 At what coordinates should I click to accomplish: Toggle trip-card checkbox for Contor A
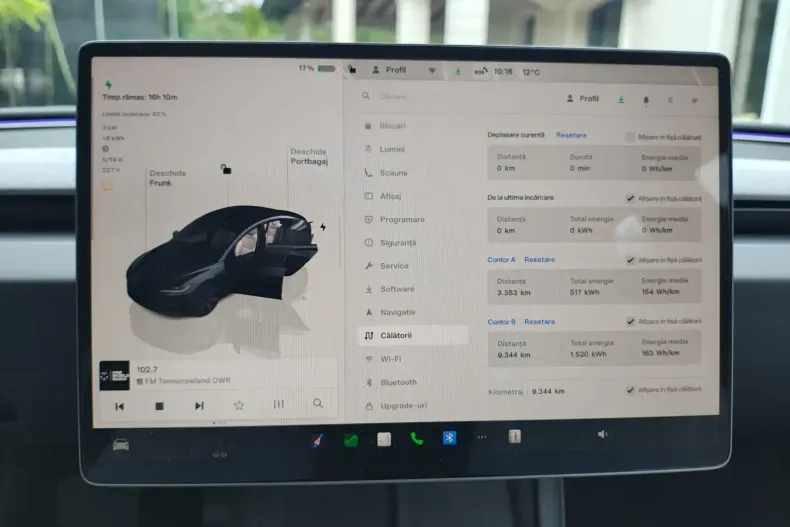(630, 260)
